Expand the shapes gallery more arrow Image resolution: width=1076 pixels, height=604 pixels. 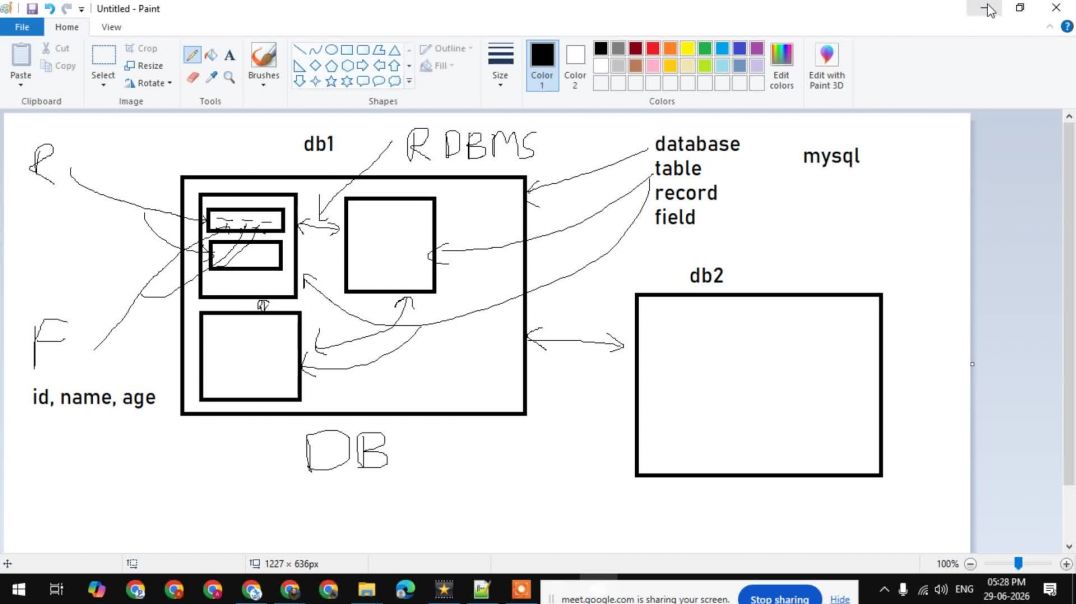[x=409, y=81]
